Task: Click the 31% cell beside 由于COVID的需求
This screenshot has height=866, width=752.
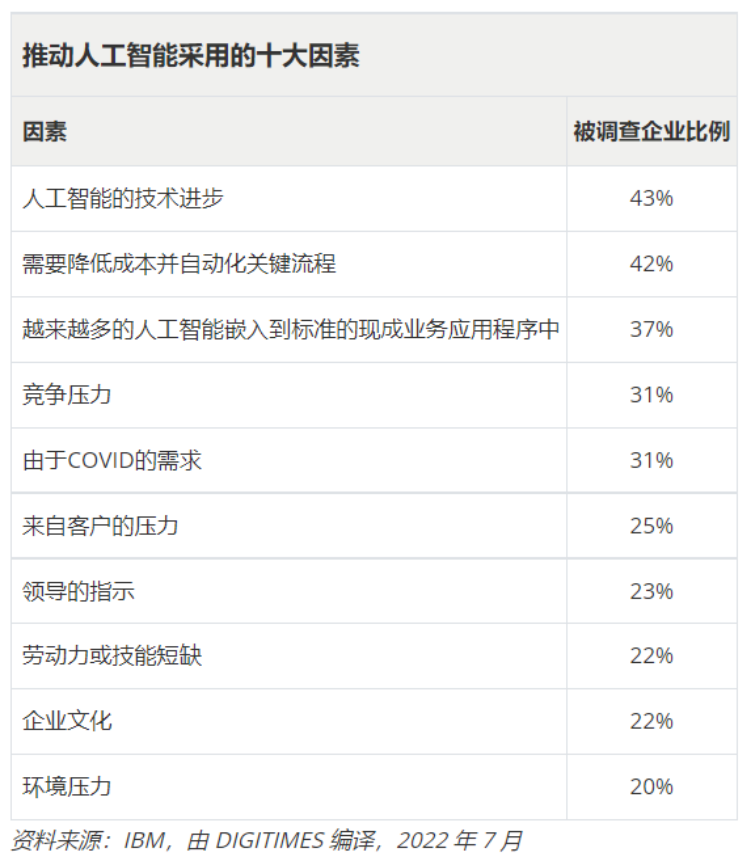Action: pos(652,460)
